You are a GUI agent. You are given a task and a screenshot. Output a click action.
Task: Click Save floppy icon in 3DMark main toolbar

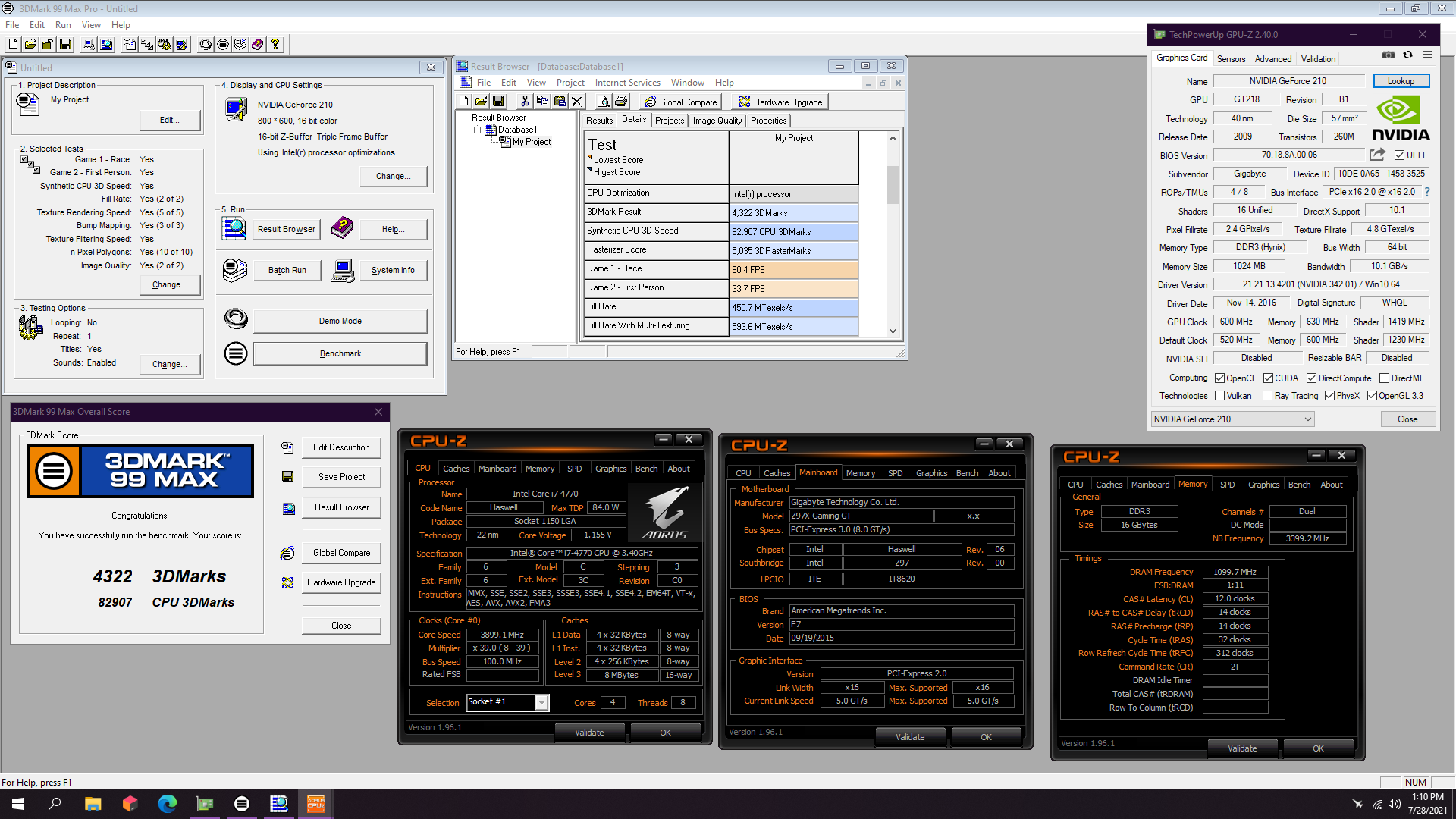pos(65,45)
